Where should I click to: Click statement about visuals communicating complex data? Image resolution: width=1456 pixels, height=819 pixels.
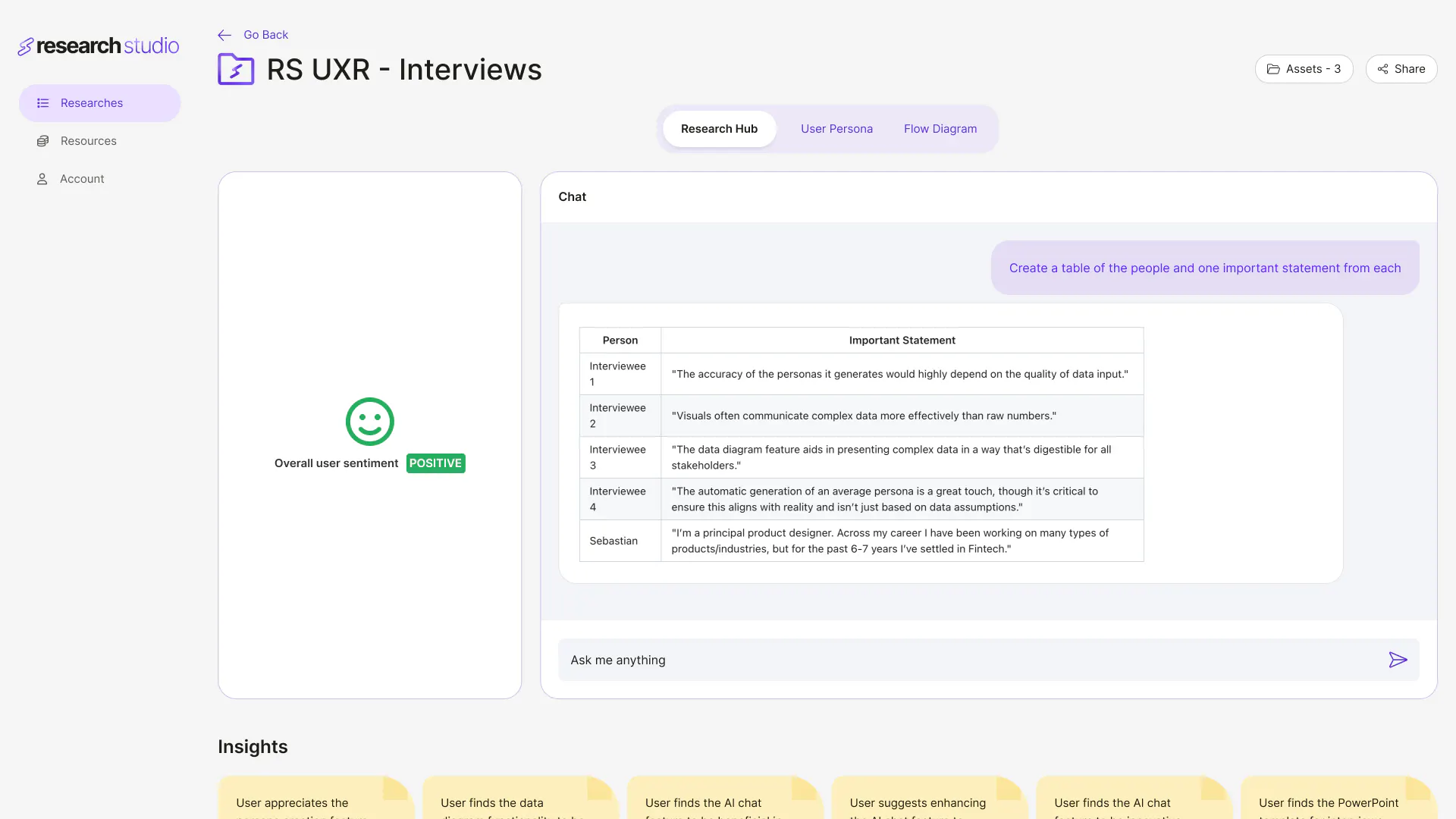tap(902, 416)
